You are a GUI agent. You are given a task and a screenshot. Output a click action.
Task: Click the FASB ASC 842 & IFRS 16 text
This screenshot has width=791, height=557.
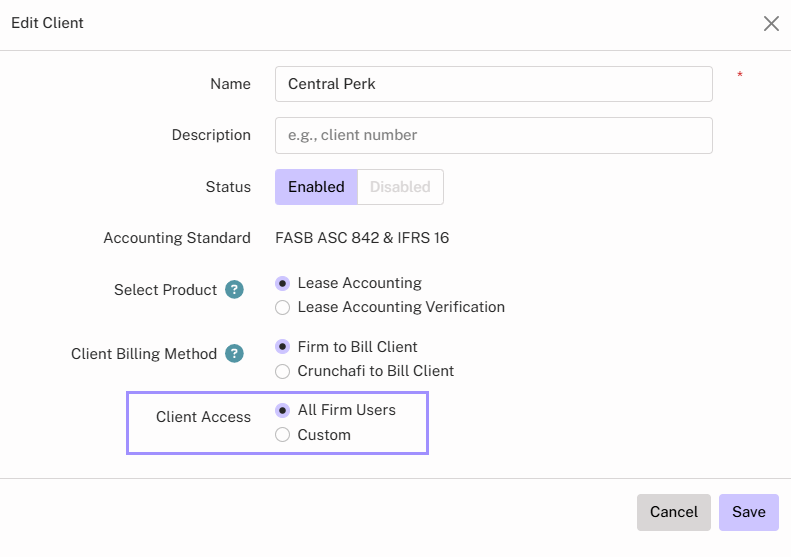(x=368, y=238)
